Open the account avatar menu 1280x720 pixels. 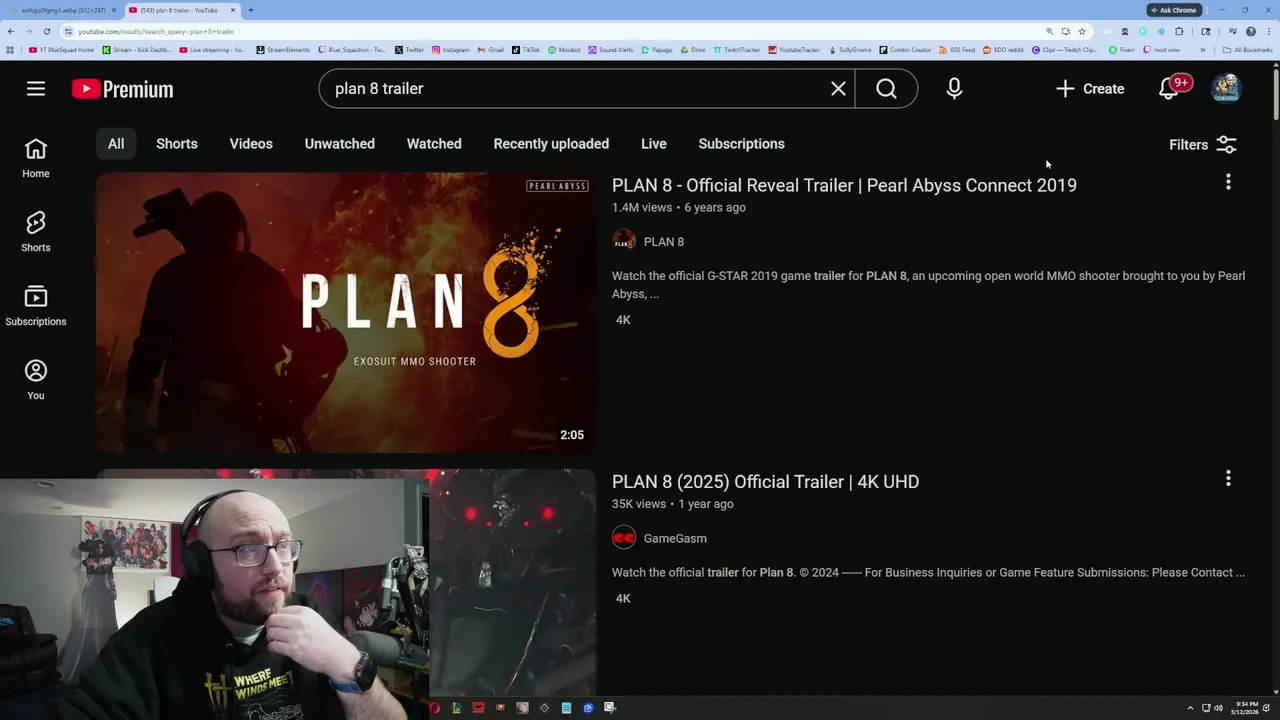pyautogui.click(x=1226, y=88)
